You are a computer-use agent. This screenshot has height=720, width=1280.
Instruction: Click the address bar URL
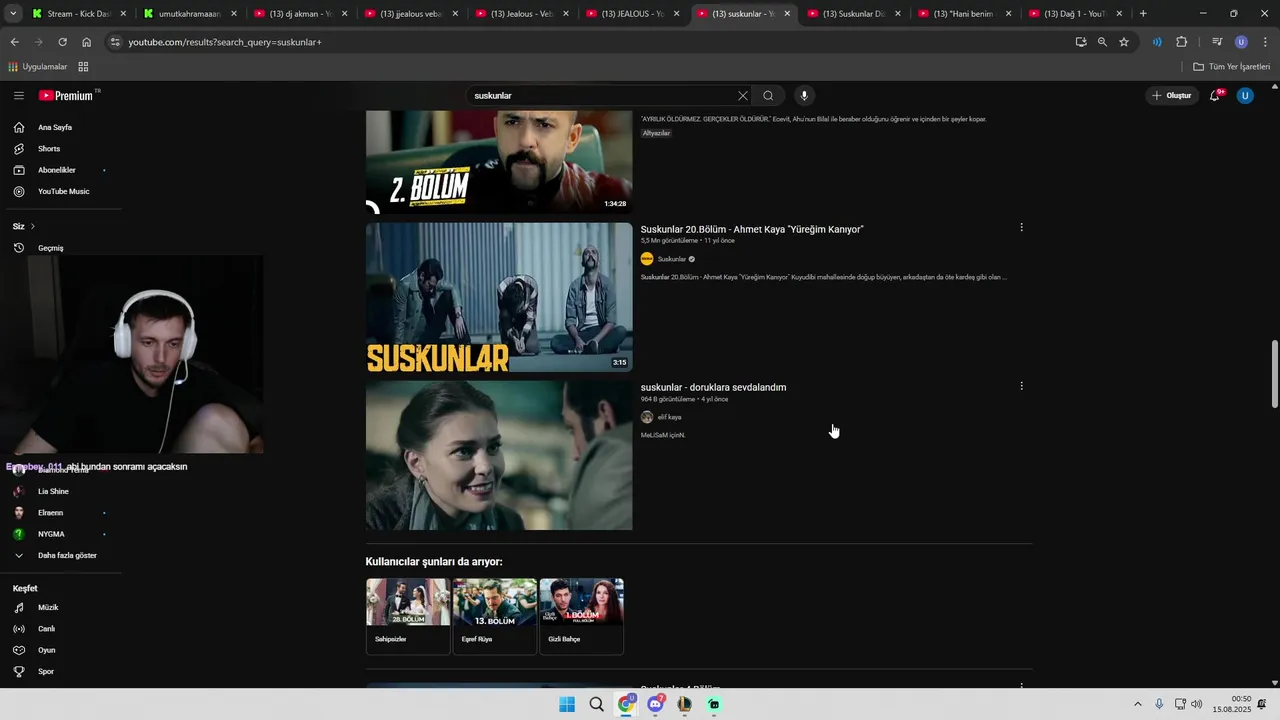coord(225,42)
